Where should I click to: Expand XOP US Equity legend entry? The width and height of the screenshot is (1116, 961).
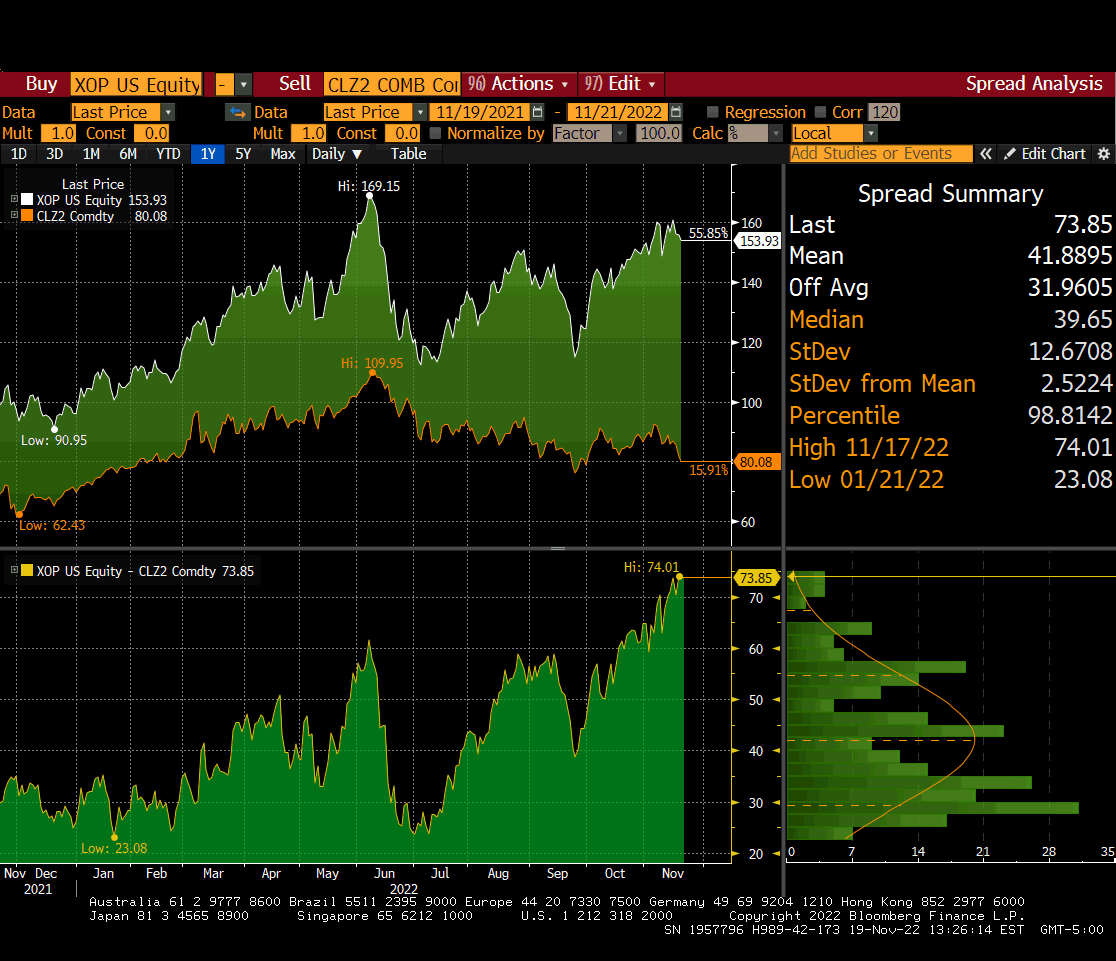click(14, 199)
